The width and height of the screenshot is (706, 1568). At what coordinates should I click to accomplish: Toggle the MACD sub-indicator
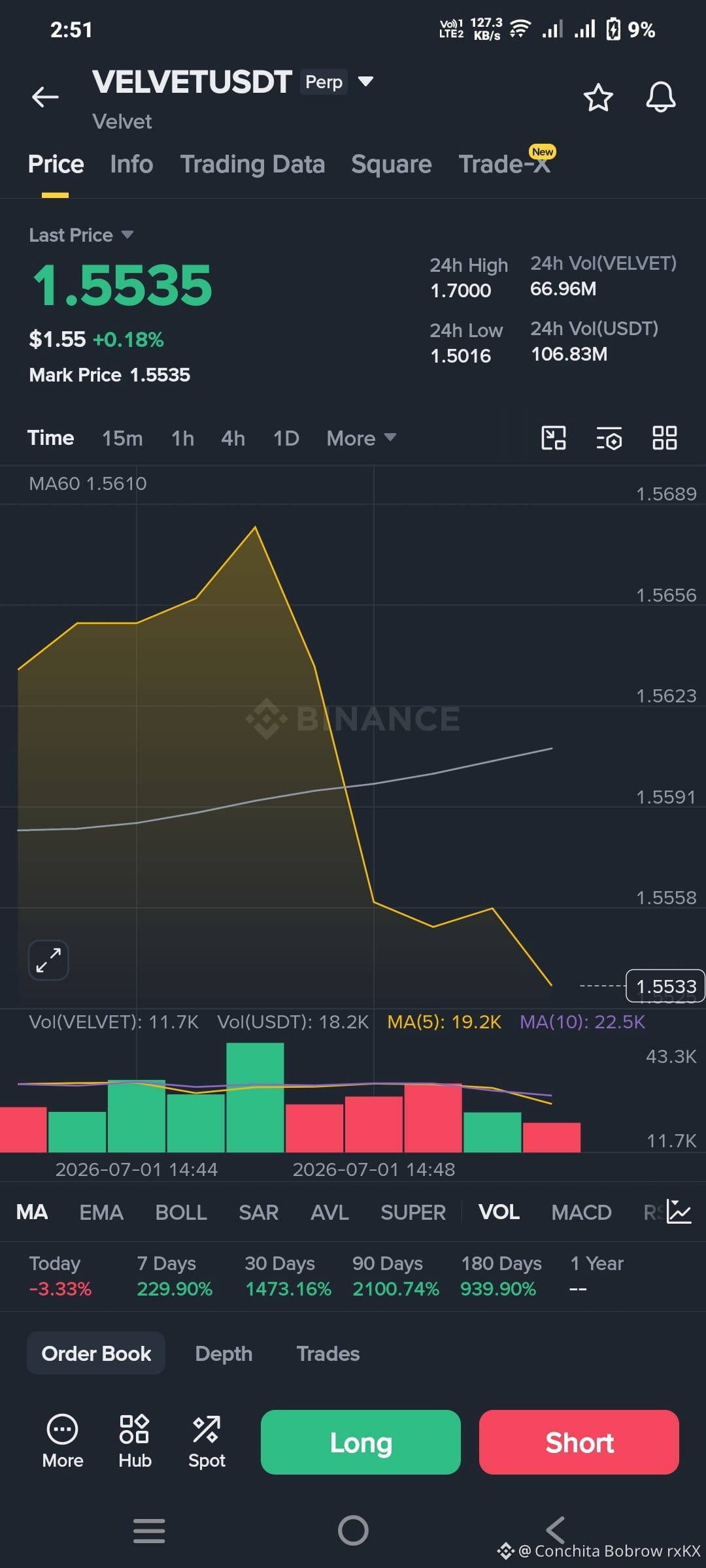pyautogui.click(x=581, y=1212)
